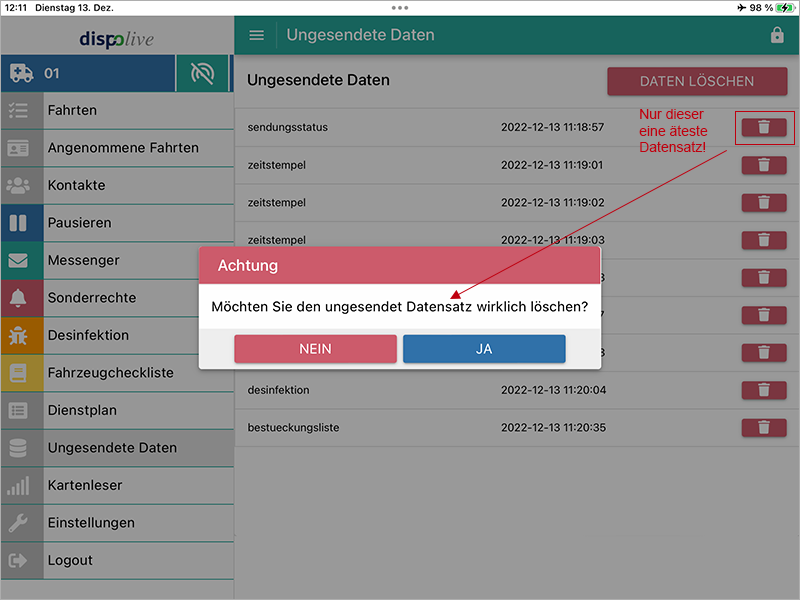Delete zeitstempel 11:19:03 record via trash
800x600 pixels.
click(764, 240)
